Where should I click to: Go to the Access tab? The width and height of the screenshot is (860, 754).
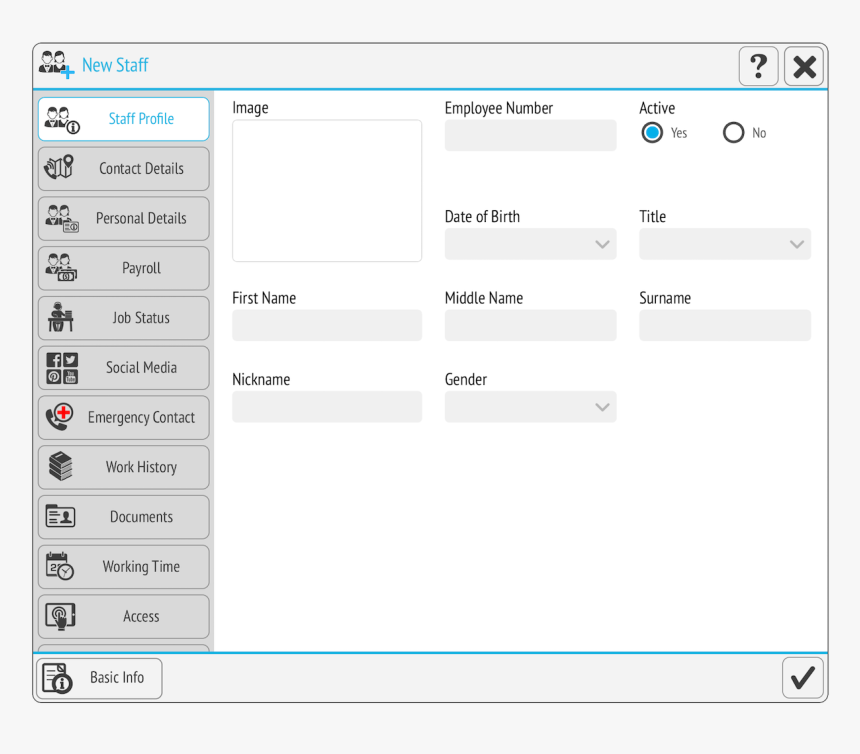[x=123, y=616]
